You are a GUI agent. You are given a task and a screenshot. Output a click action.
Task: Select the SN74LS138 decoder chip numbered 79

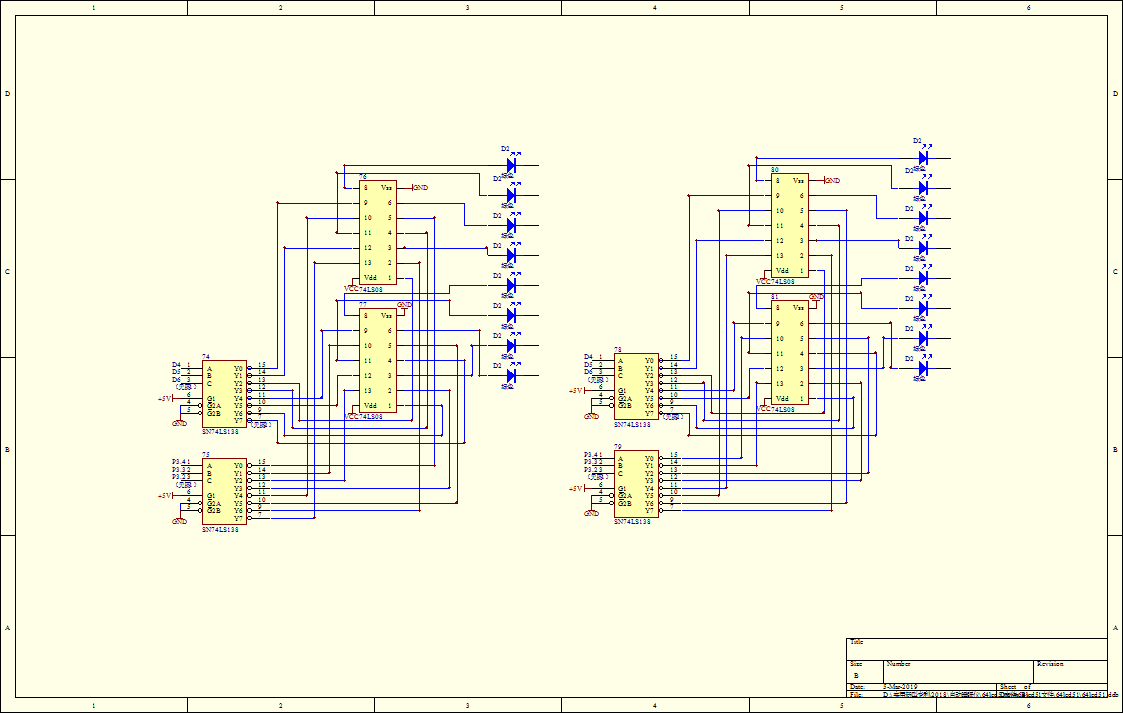tap(636, 483)
